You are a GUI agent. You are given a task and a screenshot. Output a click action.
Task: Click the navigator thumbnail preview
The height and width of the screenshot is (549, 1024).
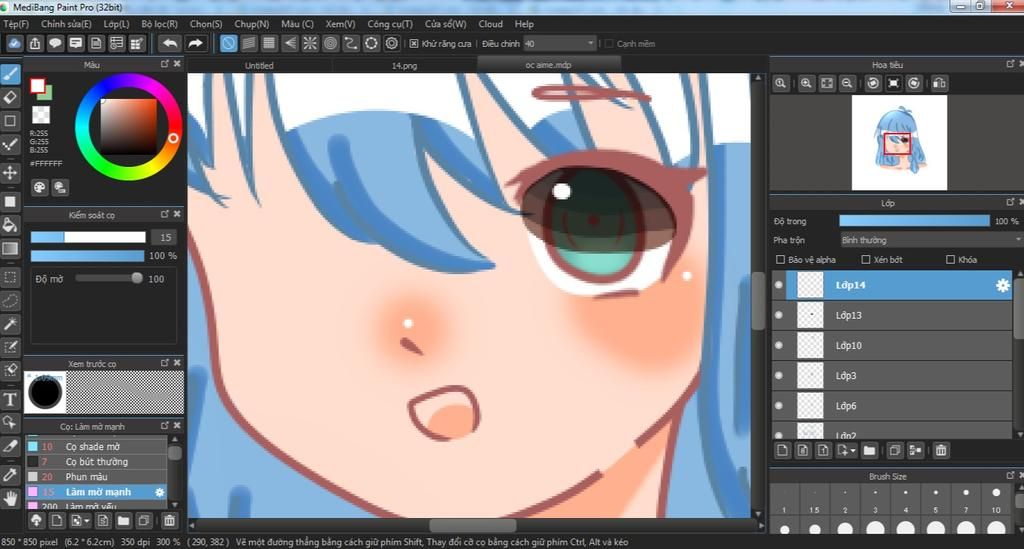(899, 143)
